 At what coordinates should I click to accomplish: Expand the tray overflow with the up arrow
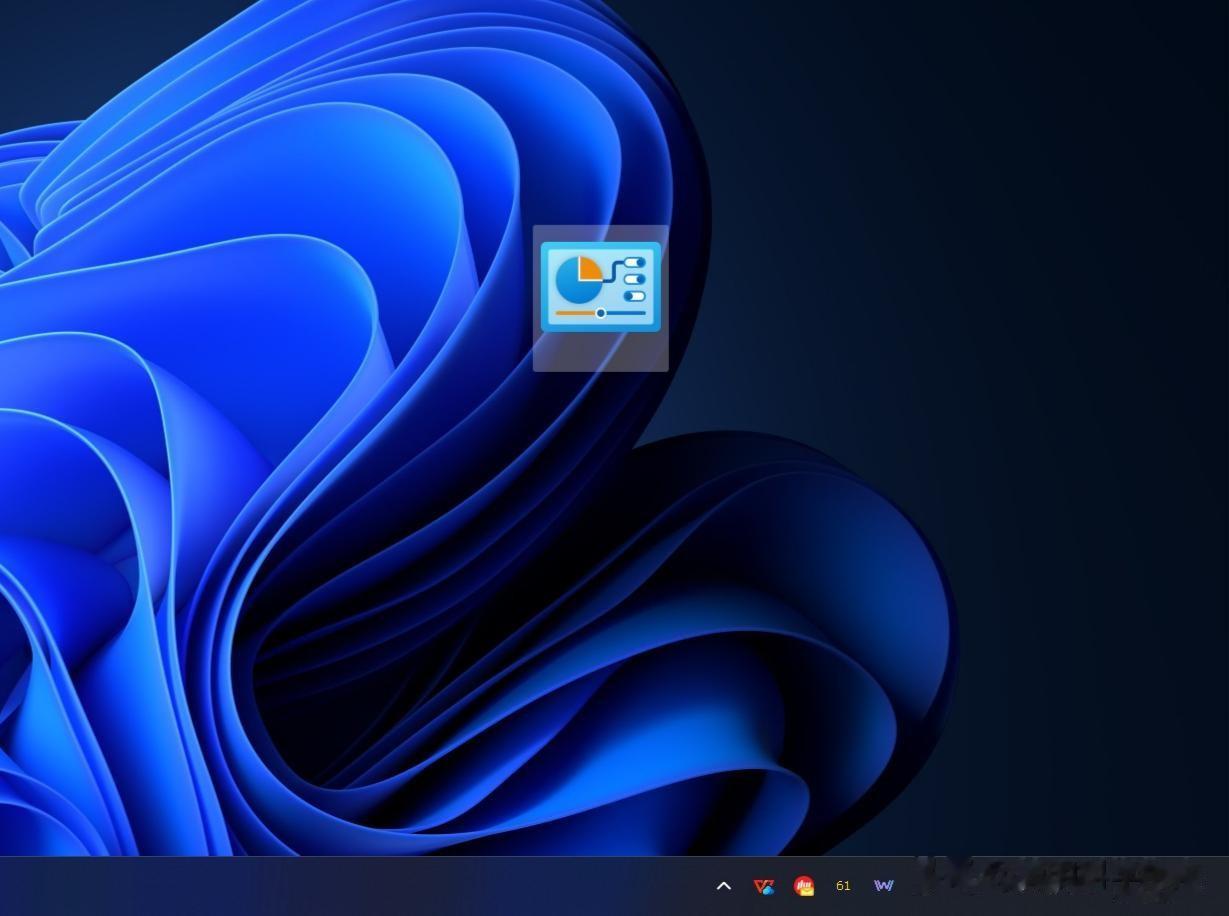tap(724, 886)
